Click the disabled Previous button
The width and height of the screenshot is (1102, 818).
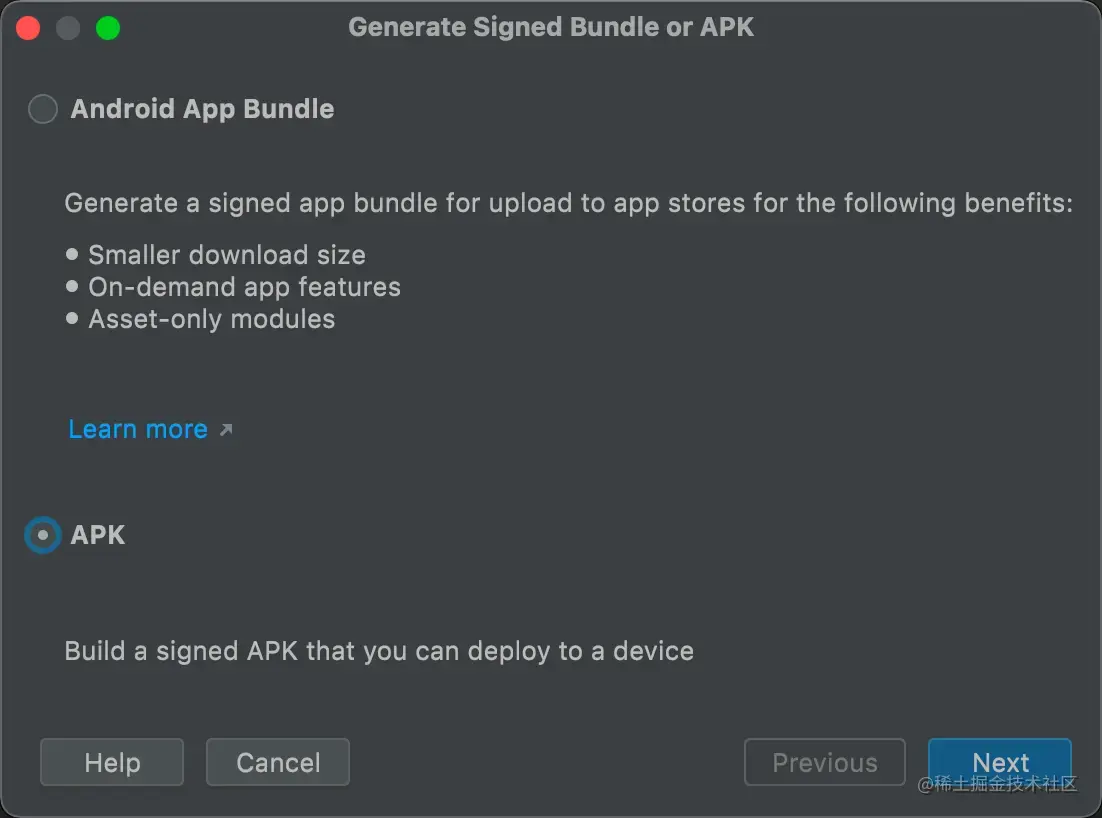point(824,762)
